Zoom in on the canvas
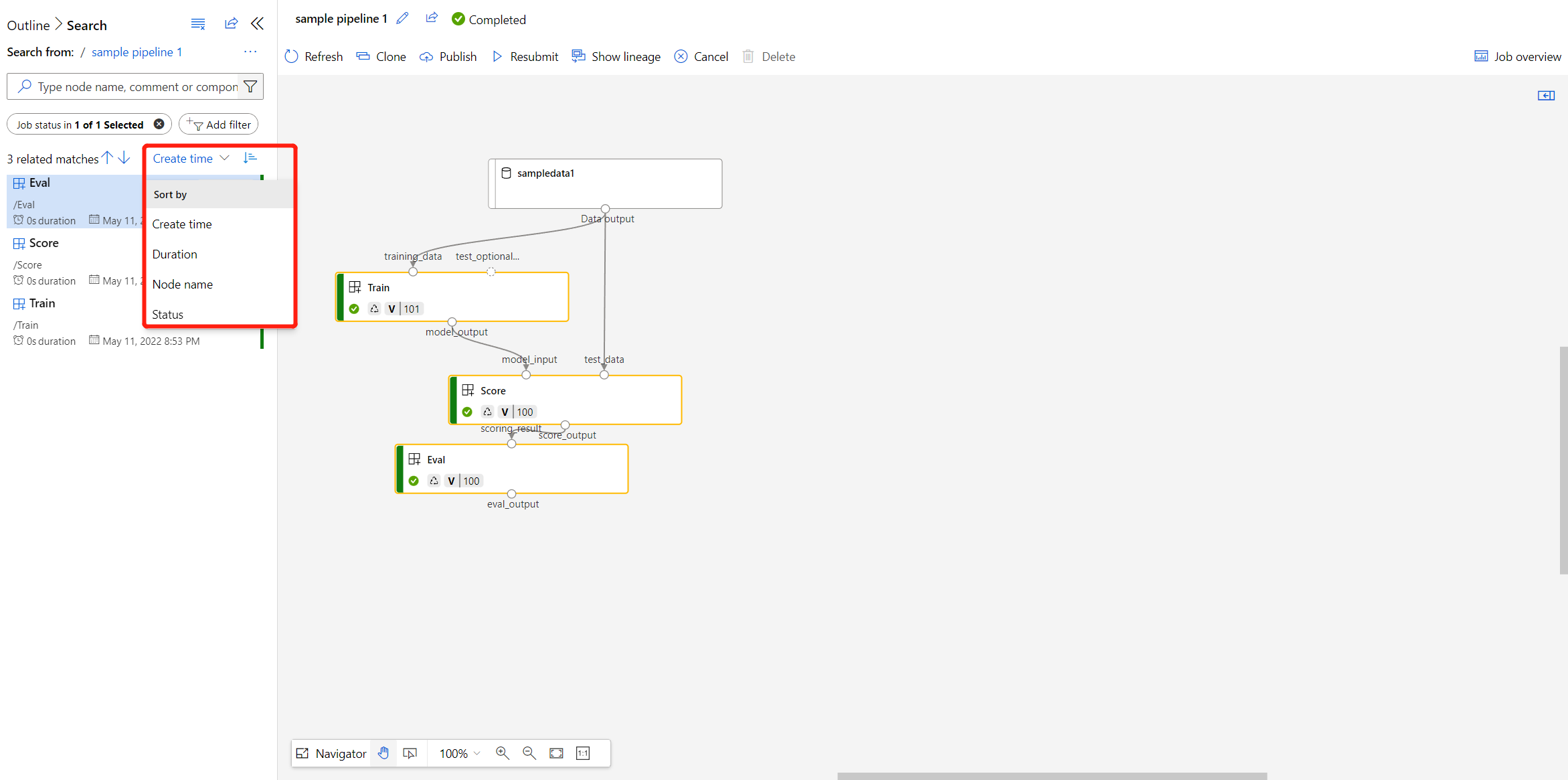 click(x=502, y=753)
